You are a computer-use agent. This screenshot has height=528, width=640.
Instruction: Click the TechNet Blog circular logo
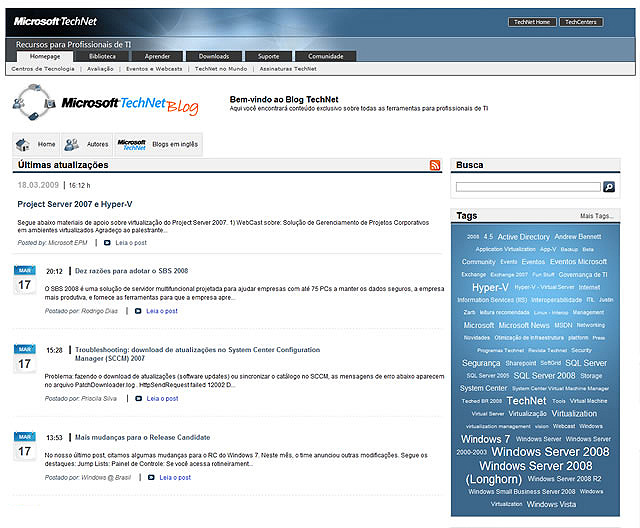click(34, 102)
